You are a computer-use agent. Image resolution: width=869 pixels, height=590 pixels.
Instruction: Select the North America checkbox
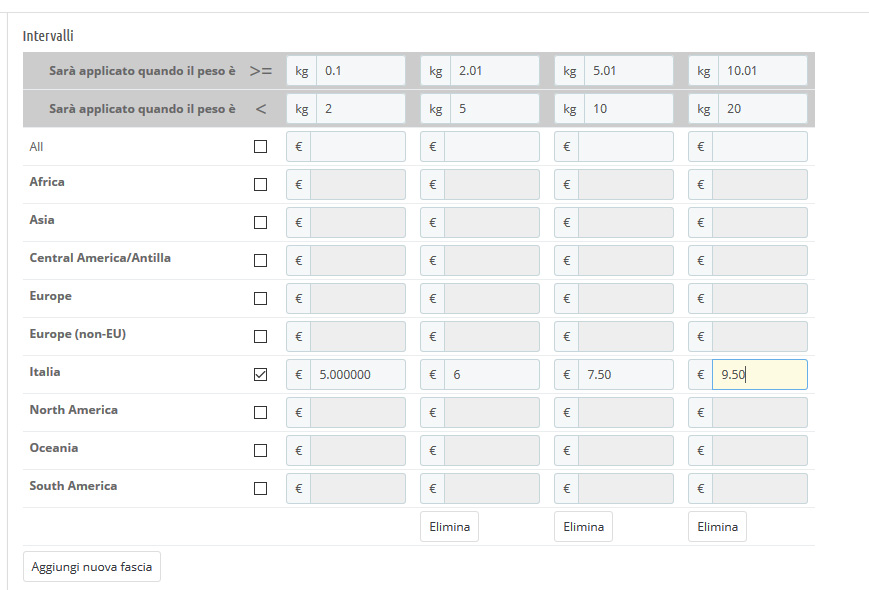click(x=261, y=413)
